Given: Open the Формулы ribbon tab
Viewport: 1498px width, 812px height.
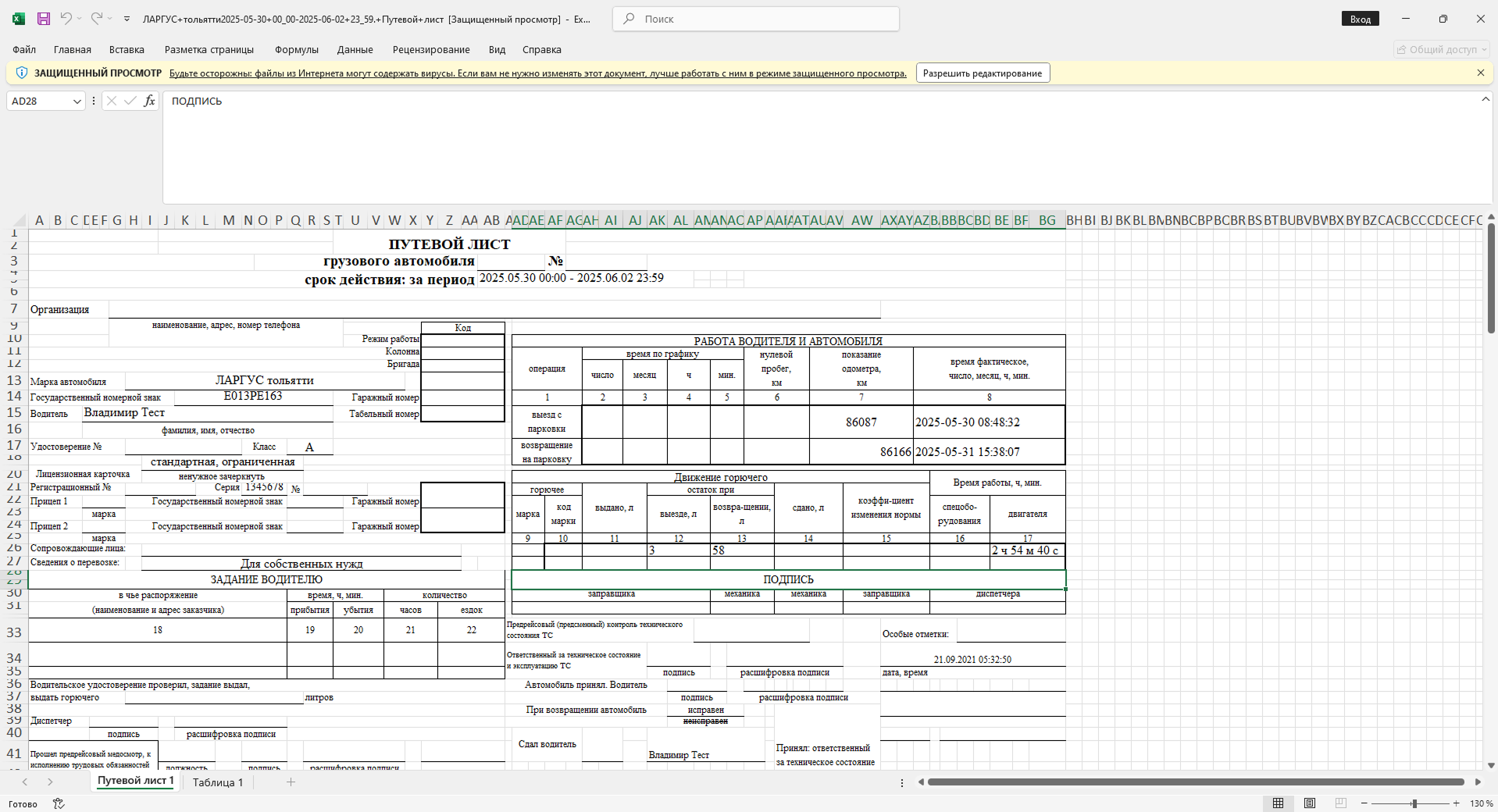Looking at the screenshot, I should (x=296, y=49).
